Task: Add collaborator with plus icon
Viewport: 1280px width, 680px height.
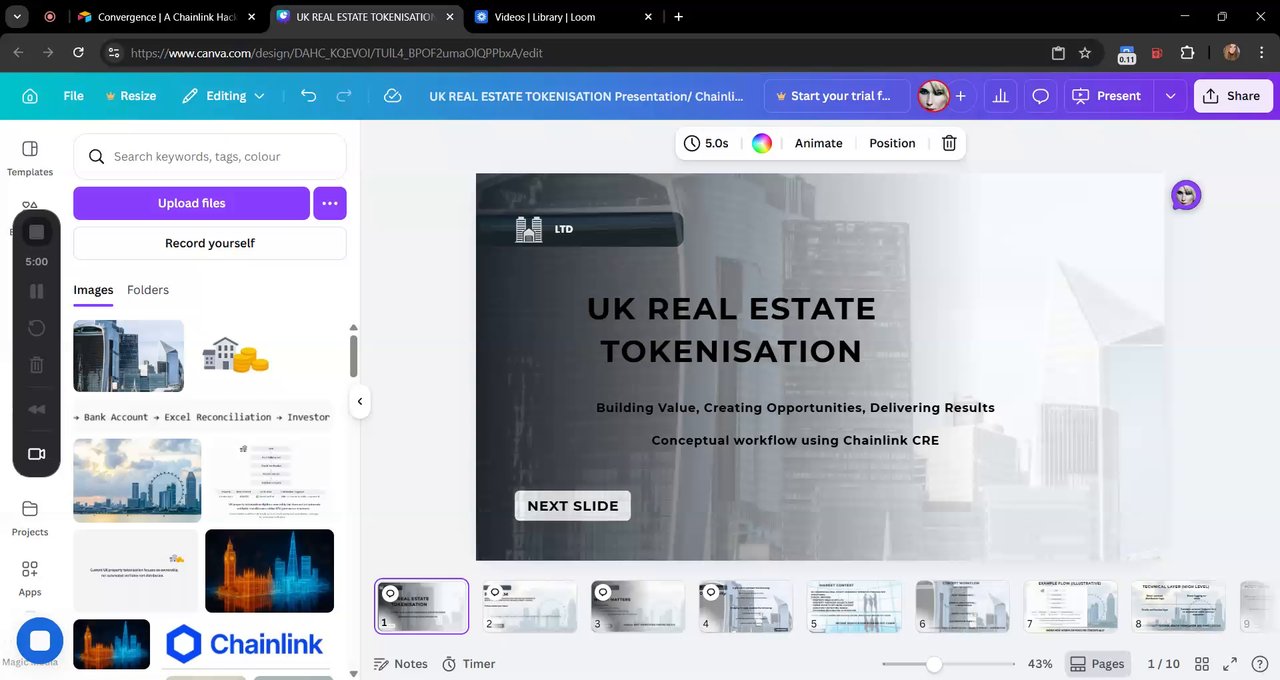Action: tap(960, 96)
